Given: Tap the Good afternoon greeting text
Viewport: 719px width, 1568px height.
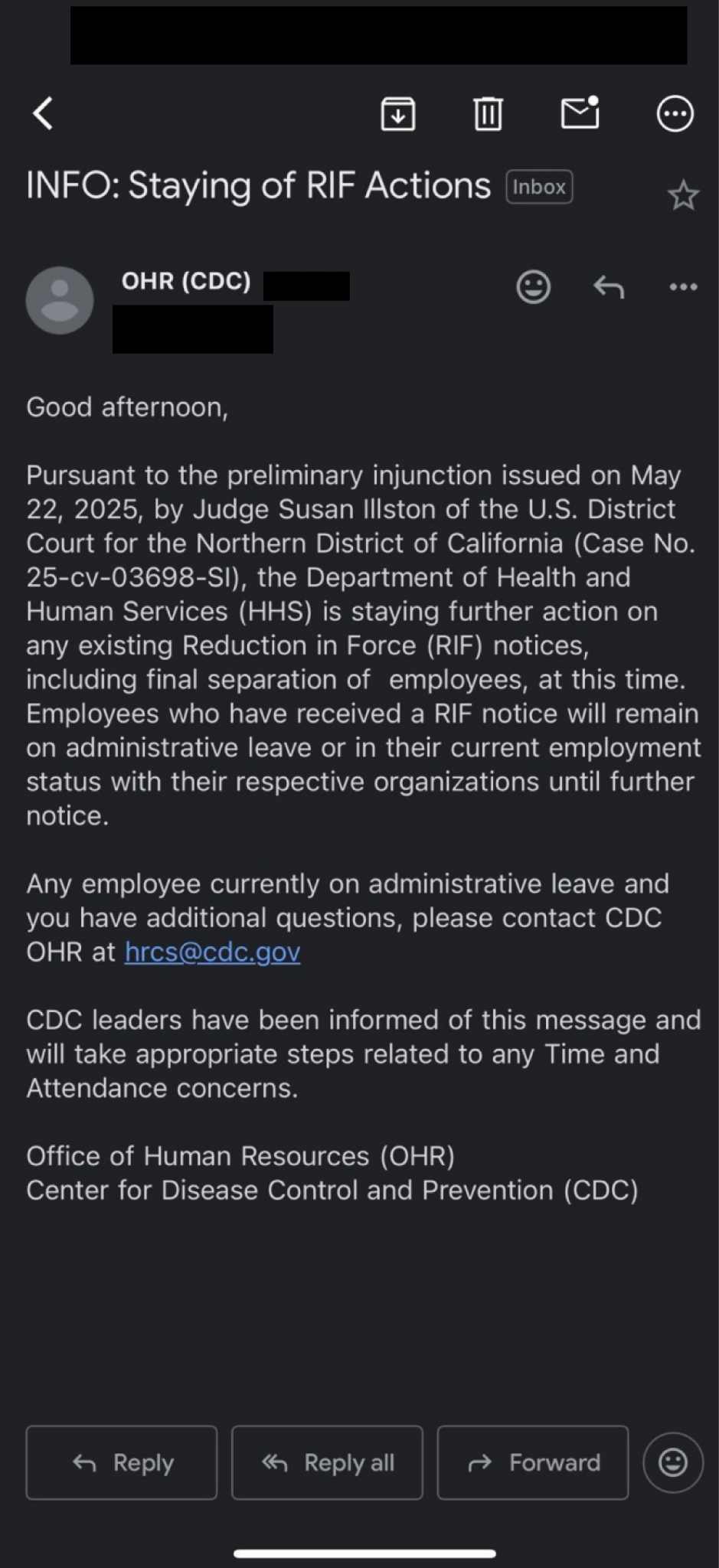Looking at the screenshot, I should 127,407.
